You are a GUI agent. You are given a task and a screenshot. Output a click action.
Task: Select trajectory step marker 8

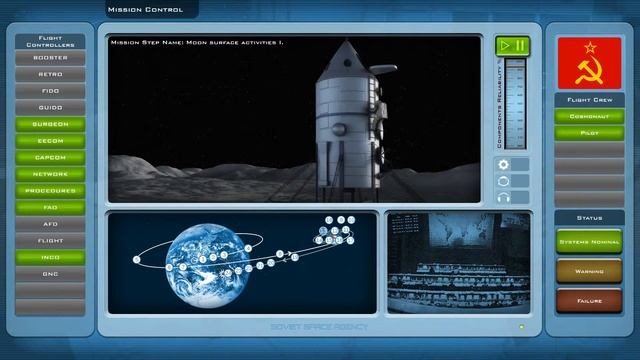coord(280,254)
